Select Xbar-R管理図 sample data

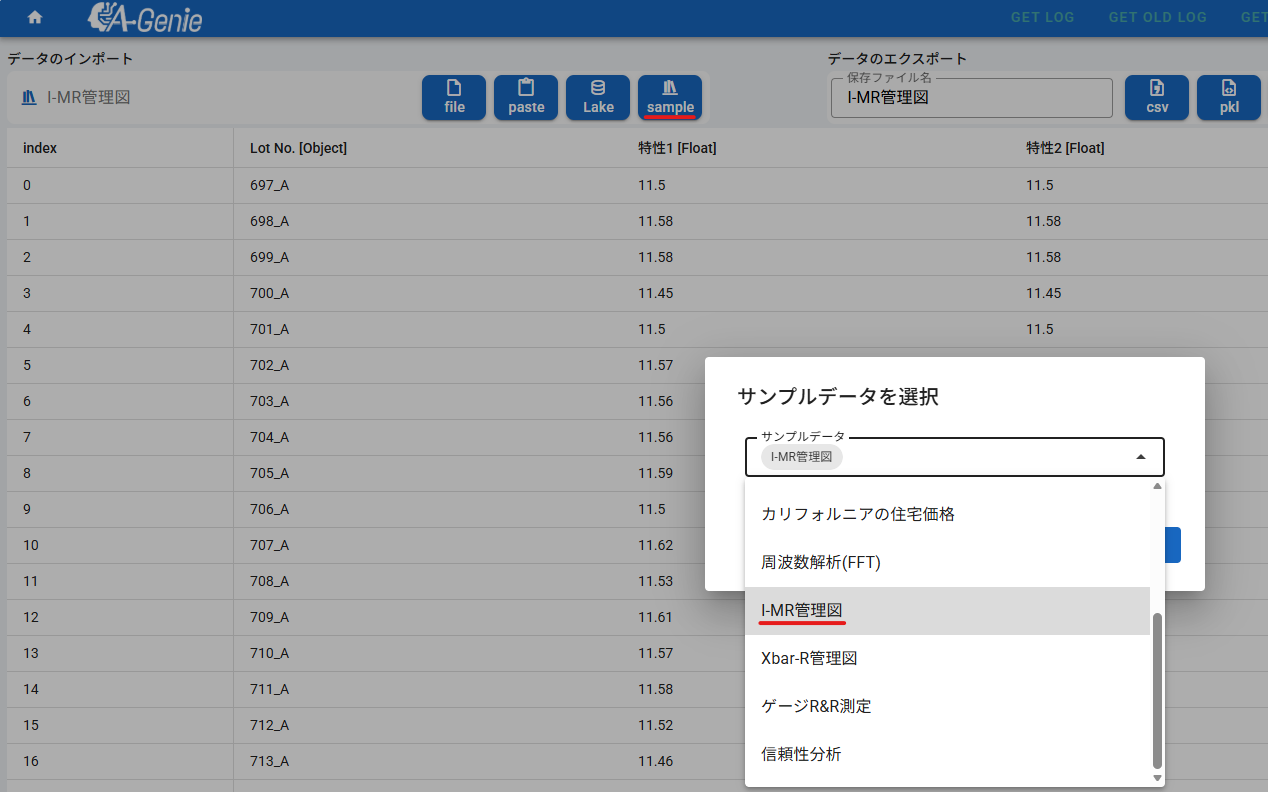[x=809, y=658]
